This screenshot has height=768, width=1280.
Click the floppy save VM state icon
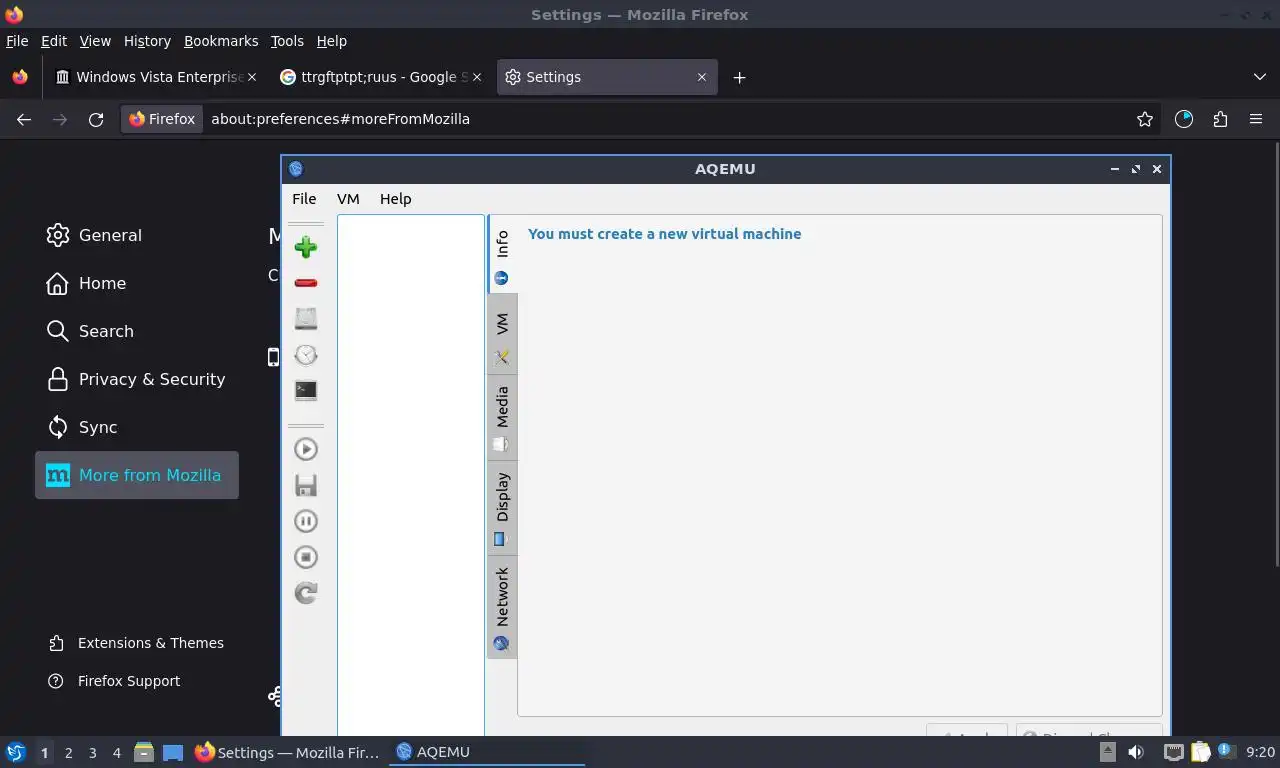pyautogui.click(x=306, y=485)
